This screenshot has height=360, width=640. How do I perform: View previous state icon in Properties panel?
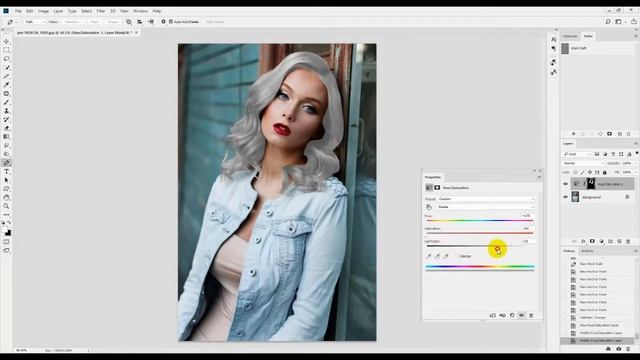click(x=502, y=316)
